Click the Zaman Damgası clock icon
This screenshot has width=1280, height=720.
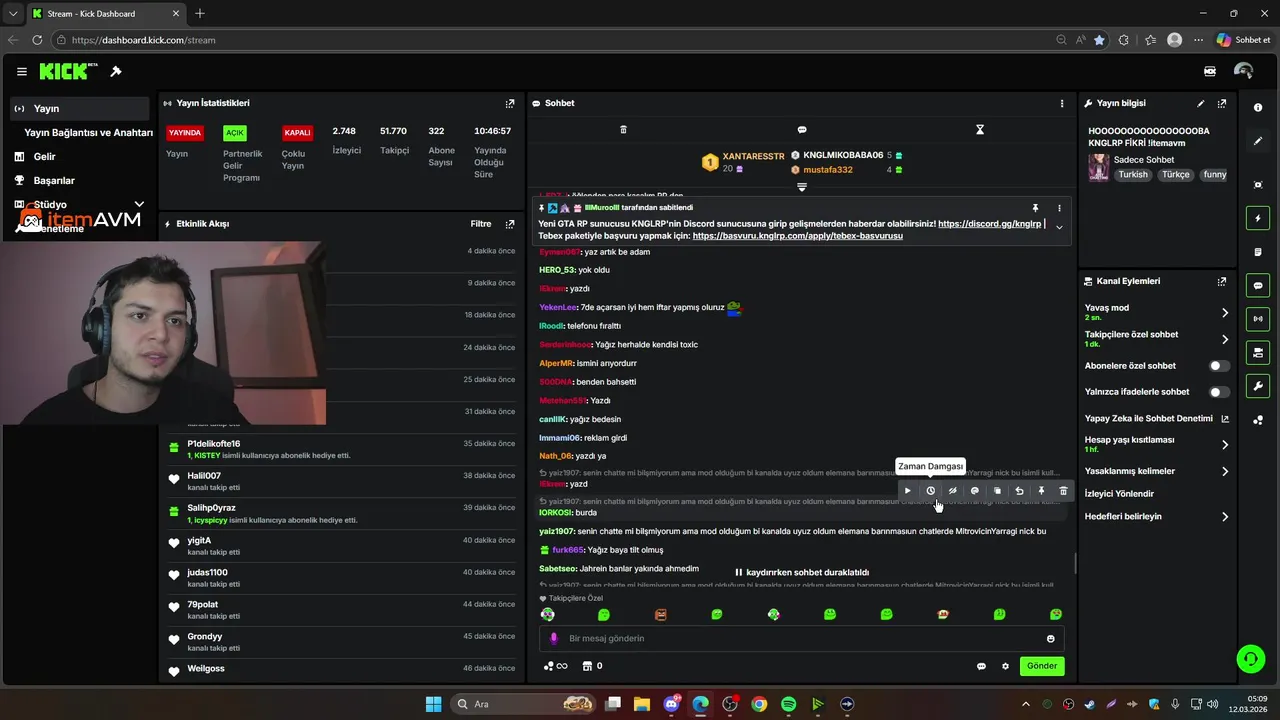pos(930,491)
